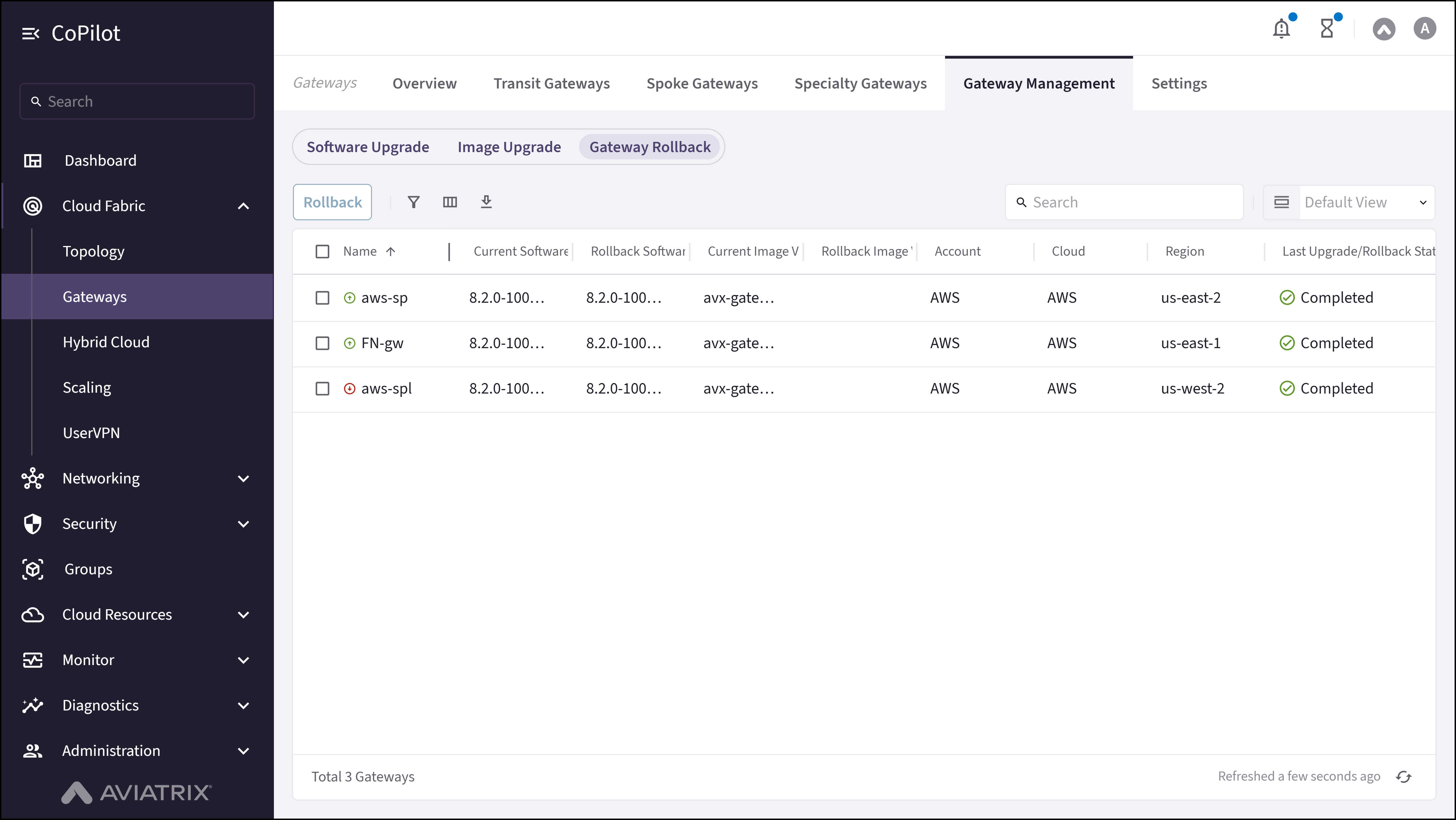Click the pending tasks hourglass icon
Screen dimensions: 1456x820
coord(1328,28)
